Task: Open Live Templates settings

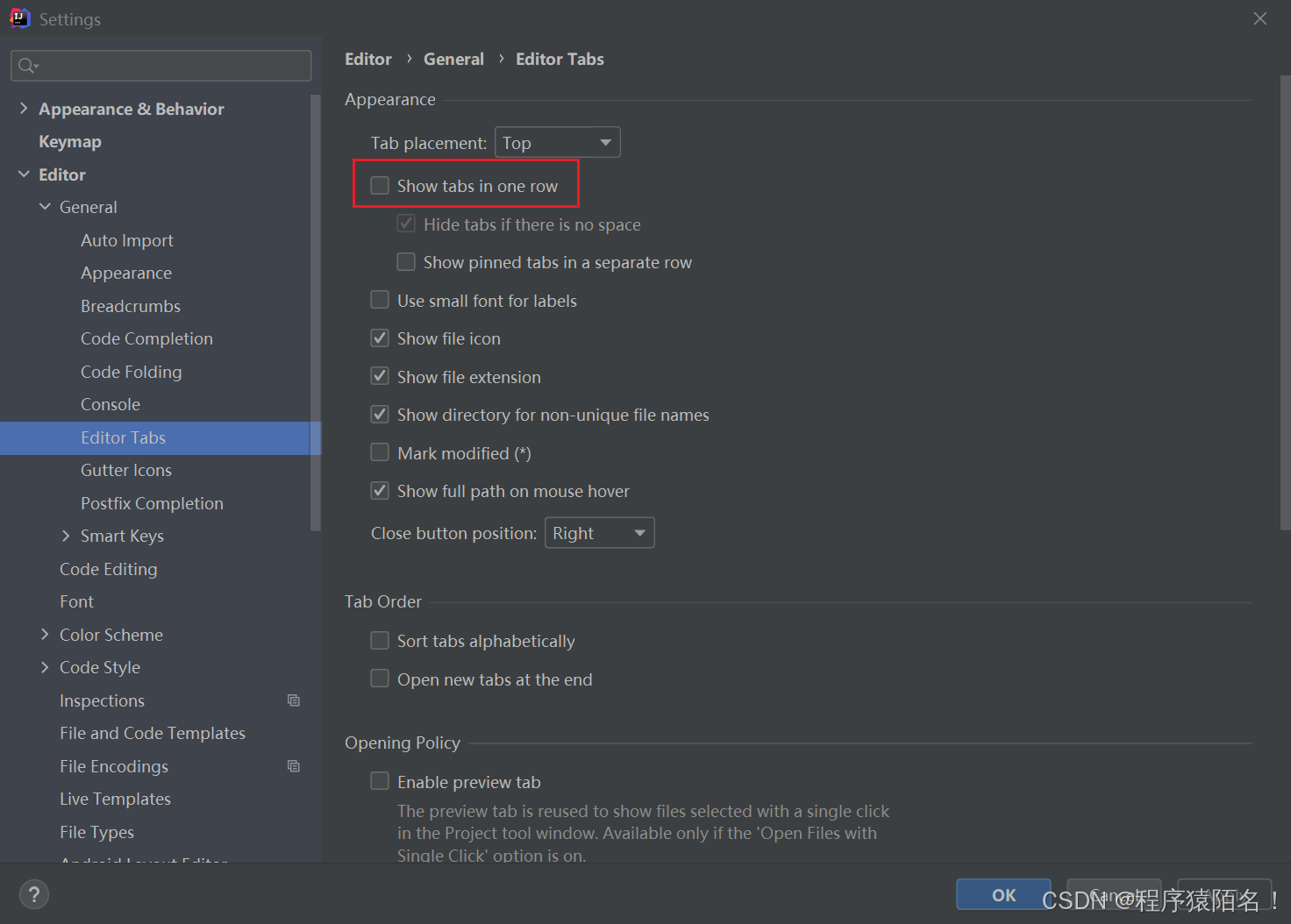Action: [115, 799]
